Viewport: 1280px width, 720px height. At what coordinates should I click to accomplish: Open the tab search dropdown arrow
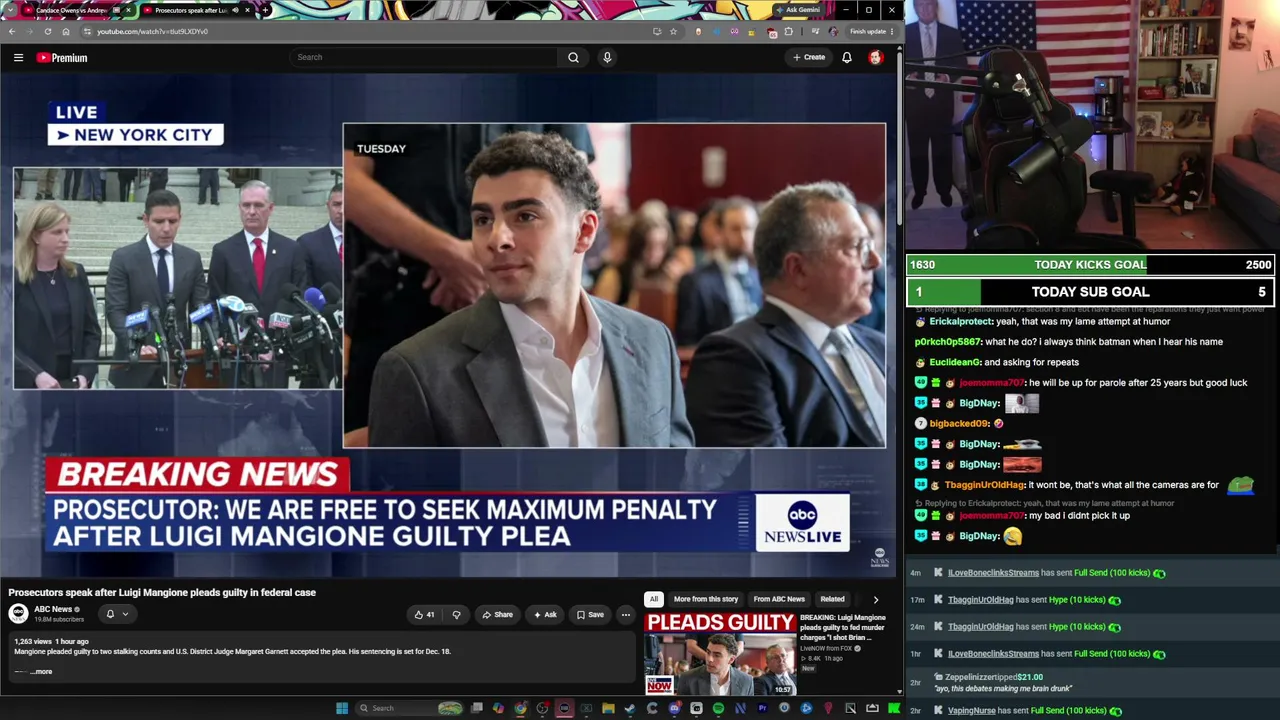click(12, 10)
